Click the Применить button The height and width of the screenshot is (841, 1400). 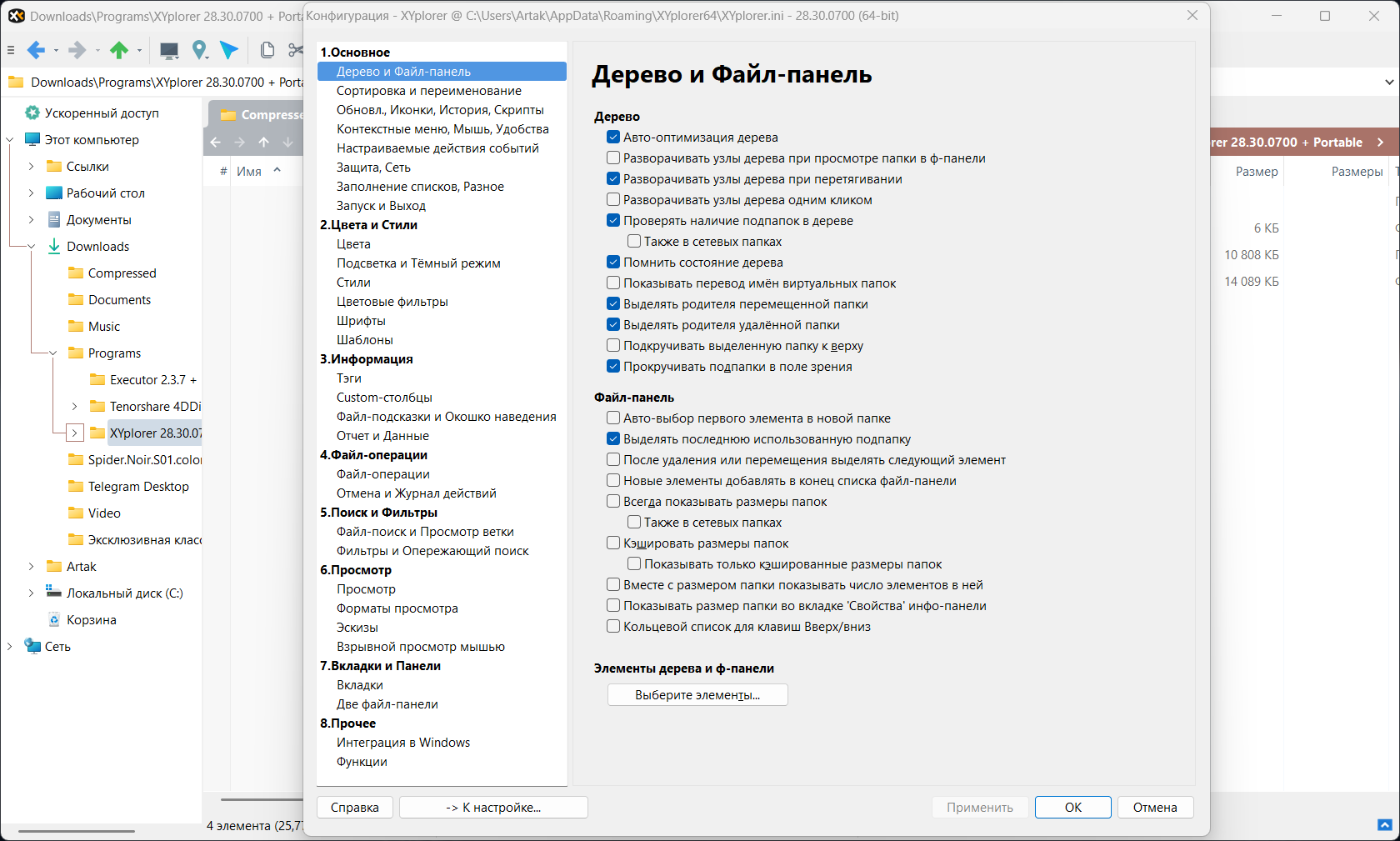[980, 808]
